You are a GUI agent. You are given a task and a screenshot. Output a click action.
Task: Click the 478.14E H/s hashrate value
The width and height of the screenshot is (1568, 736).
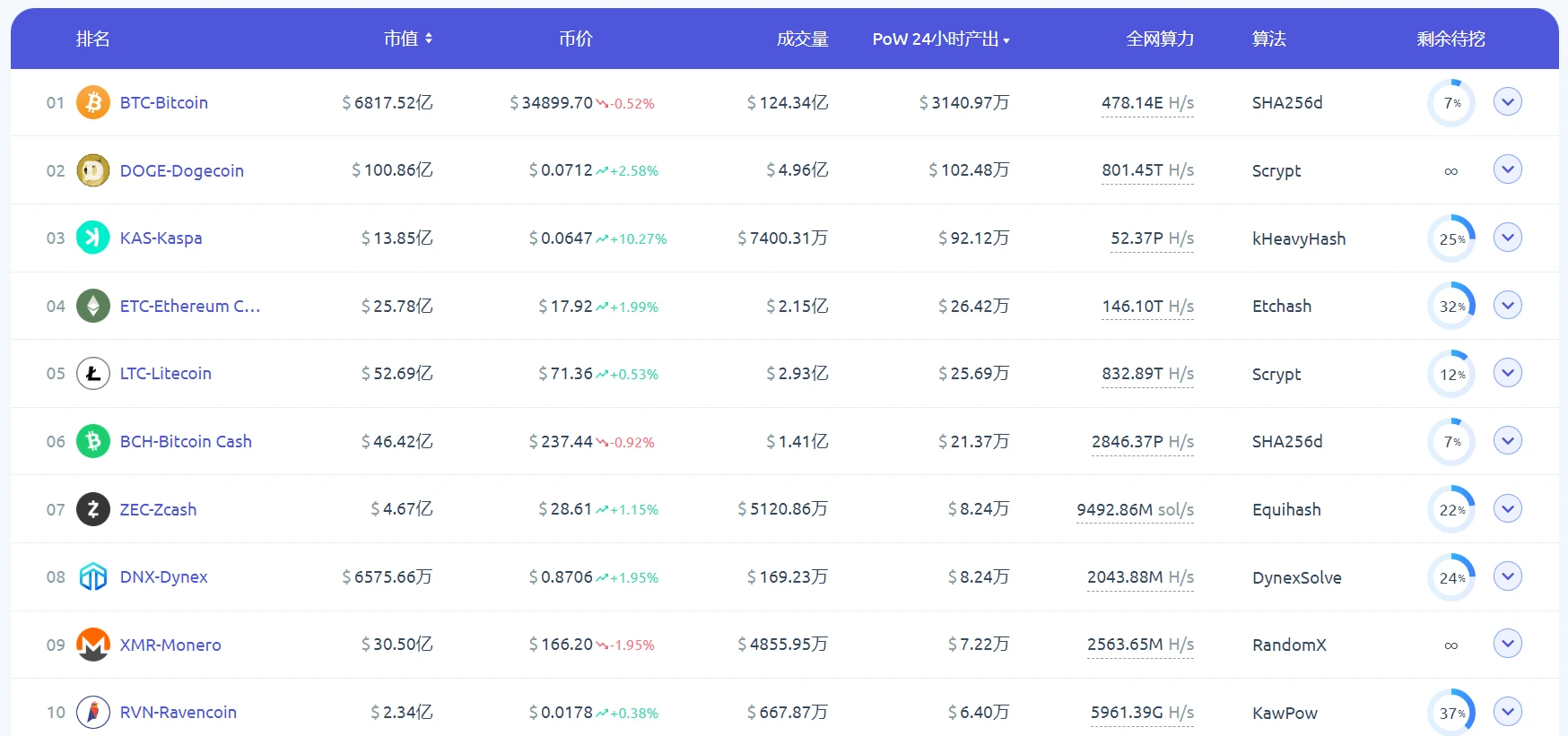pos(1148,102)
